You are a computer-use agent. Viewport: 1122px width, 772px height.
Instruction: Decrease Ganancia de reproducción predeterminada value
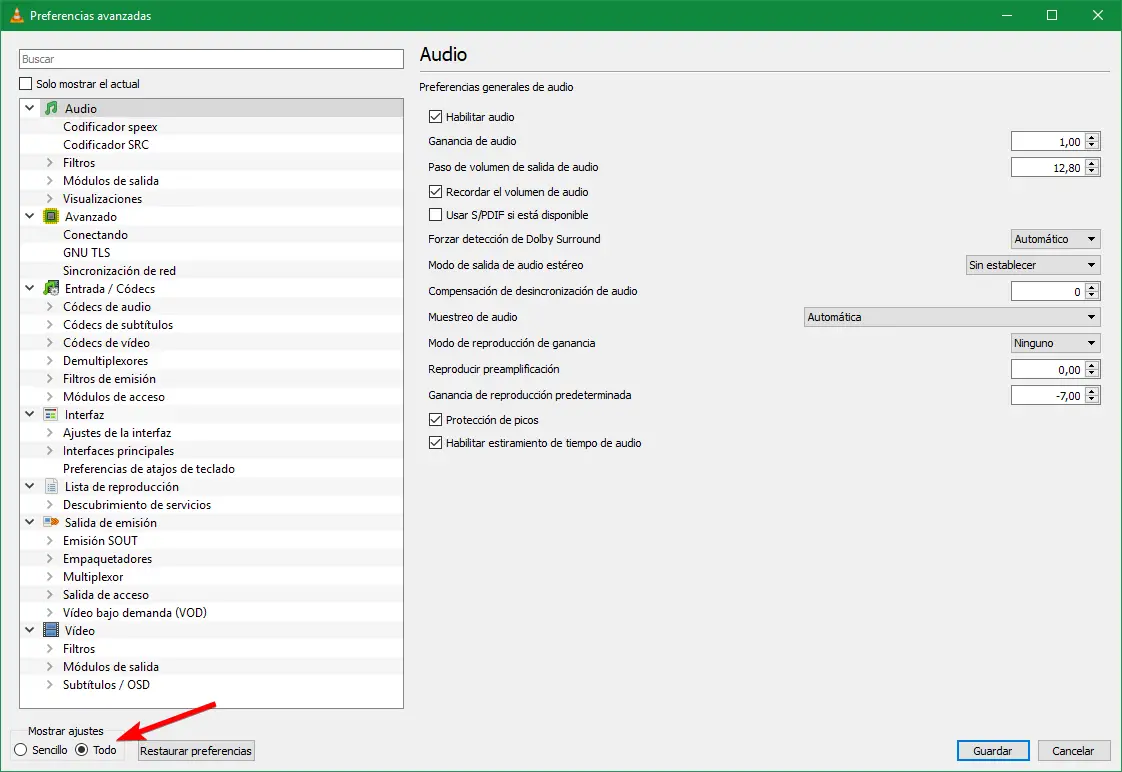point(1092,400)
